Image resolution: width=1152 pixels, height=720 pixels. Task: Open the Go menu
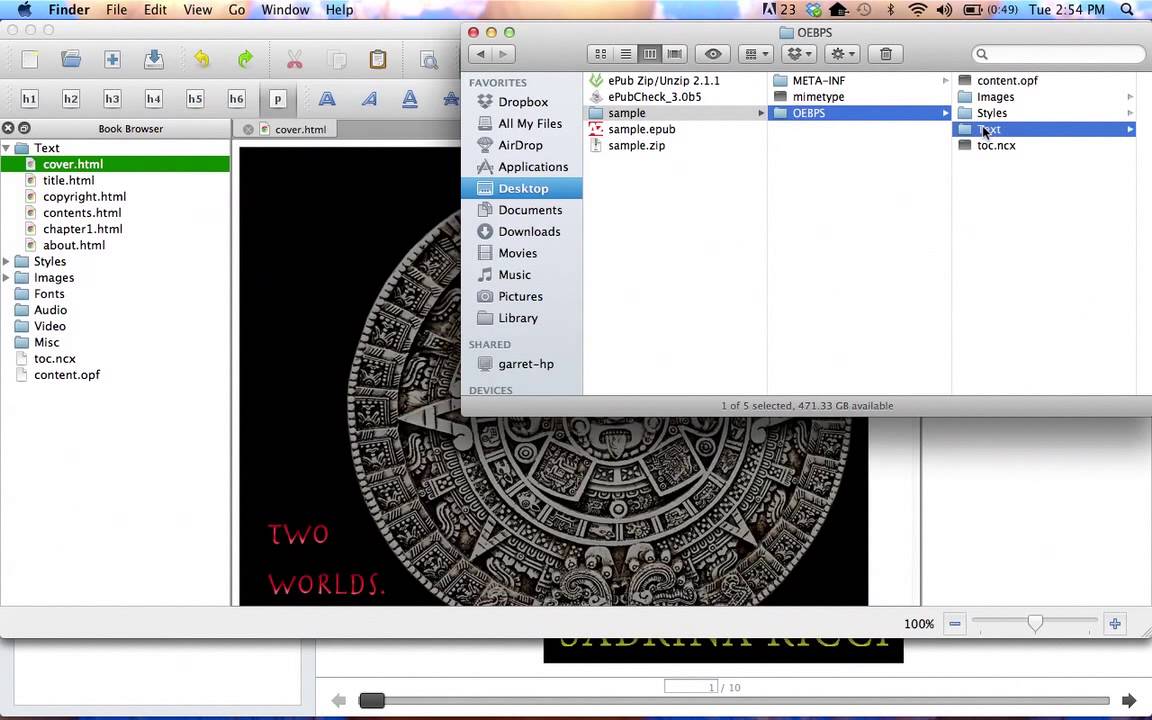[x=237, y=10]
